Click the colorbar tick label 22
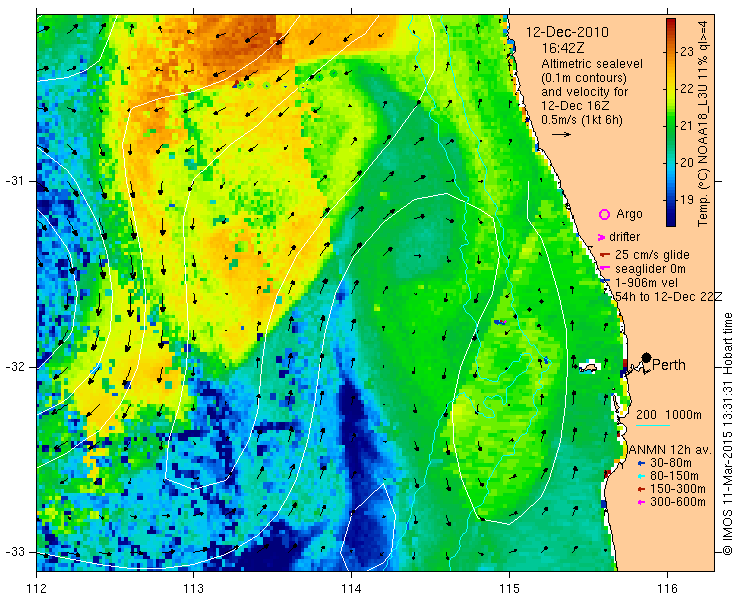Screen dimensions: 740x600 point(687,89)
